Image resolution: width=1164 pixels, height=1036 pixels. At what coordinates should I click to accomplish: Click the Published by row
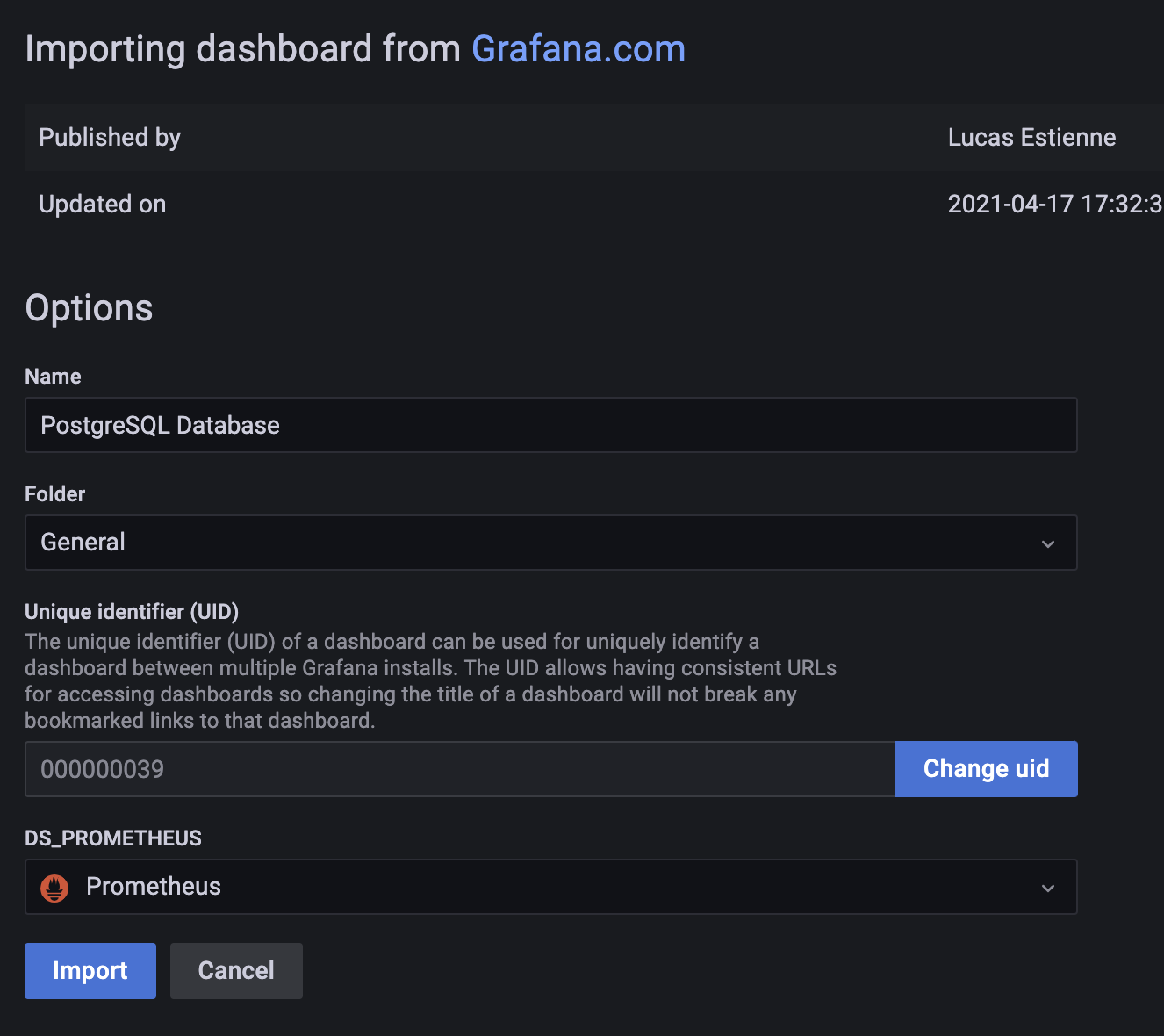pyautogui.click(x=109, y=137)
